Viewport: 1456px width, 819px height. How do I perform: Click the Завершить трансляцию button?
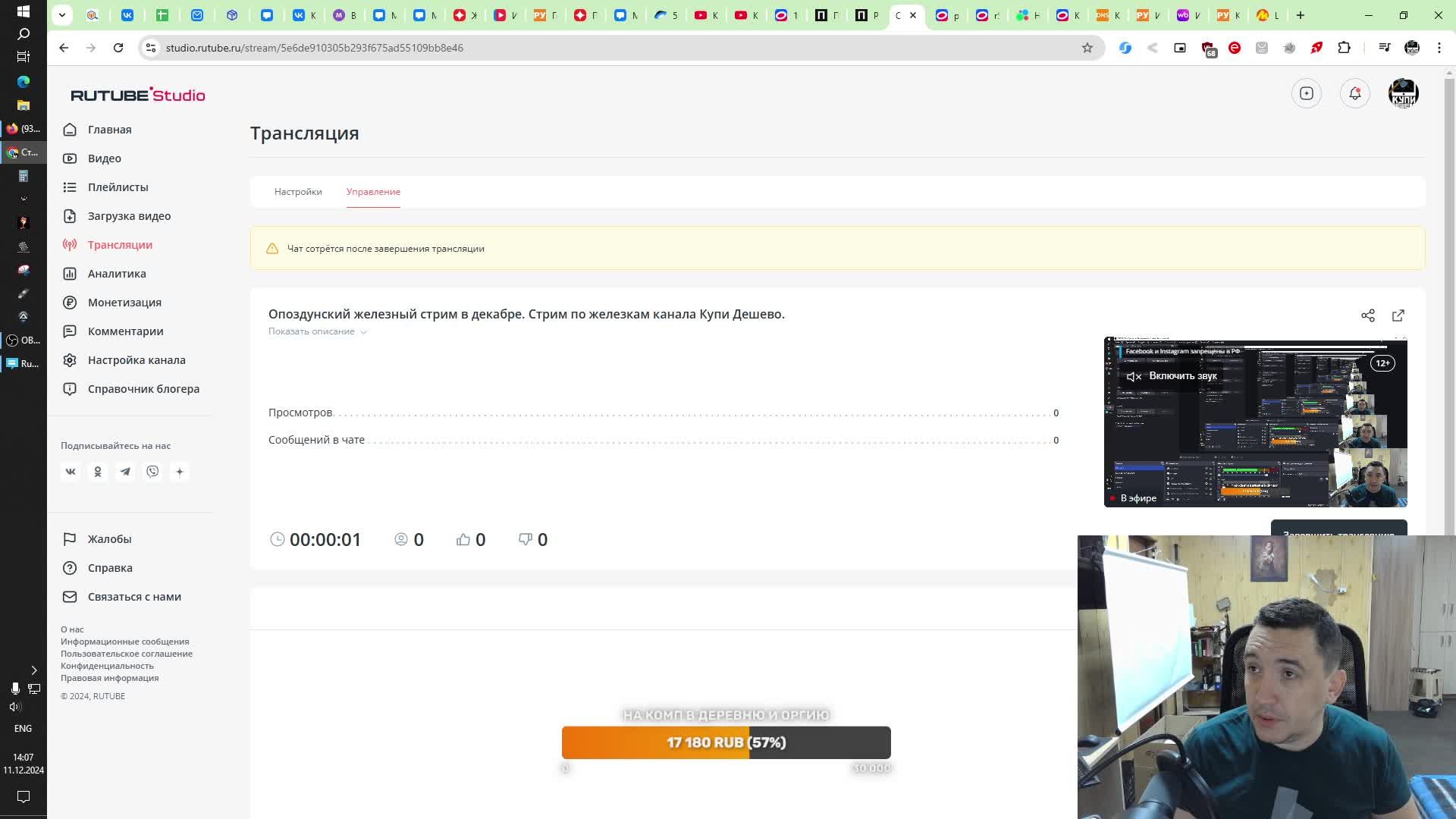pyautogui.click(x=1338, y=529)
